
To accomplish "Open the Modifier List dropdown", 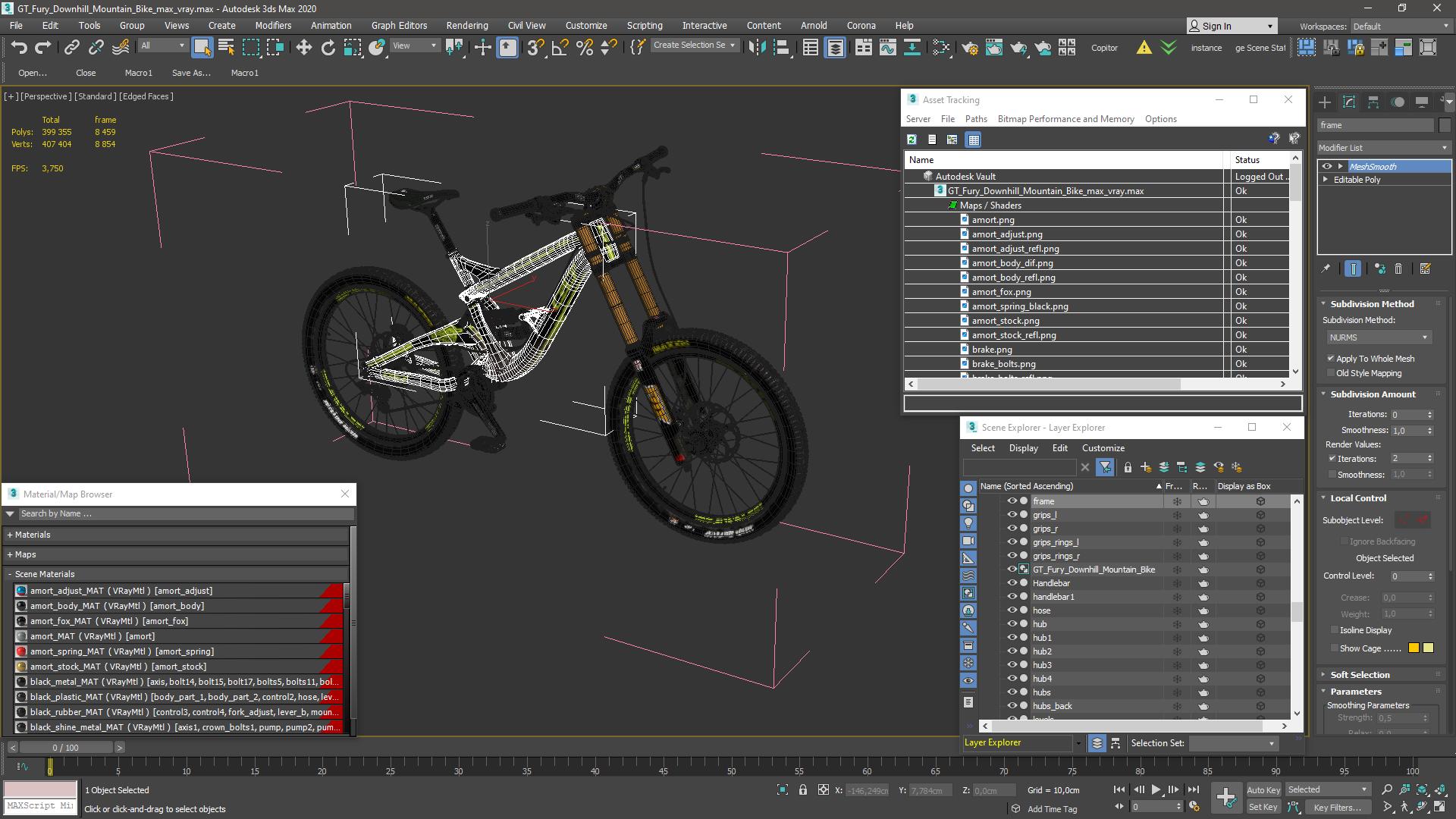I will point(1384,148).
